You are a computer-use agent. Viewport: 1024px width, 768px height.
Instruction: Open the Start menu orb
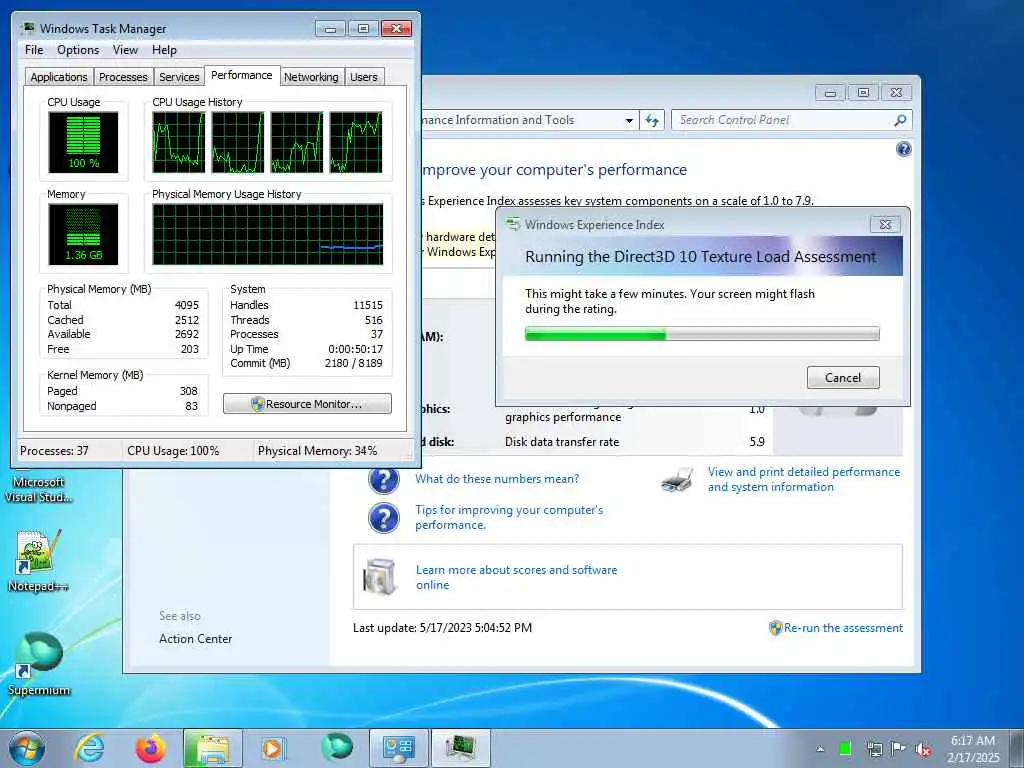coord(27,748)
